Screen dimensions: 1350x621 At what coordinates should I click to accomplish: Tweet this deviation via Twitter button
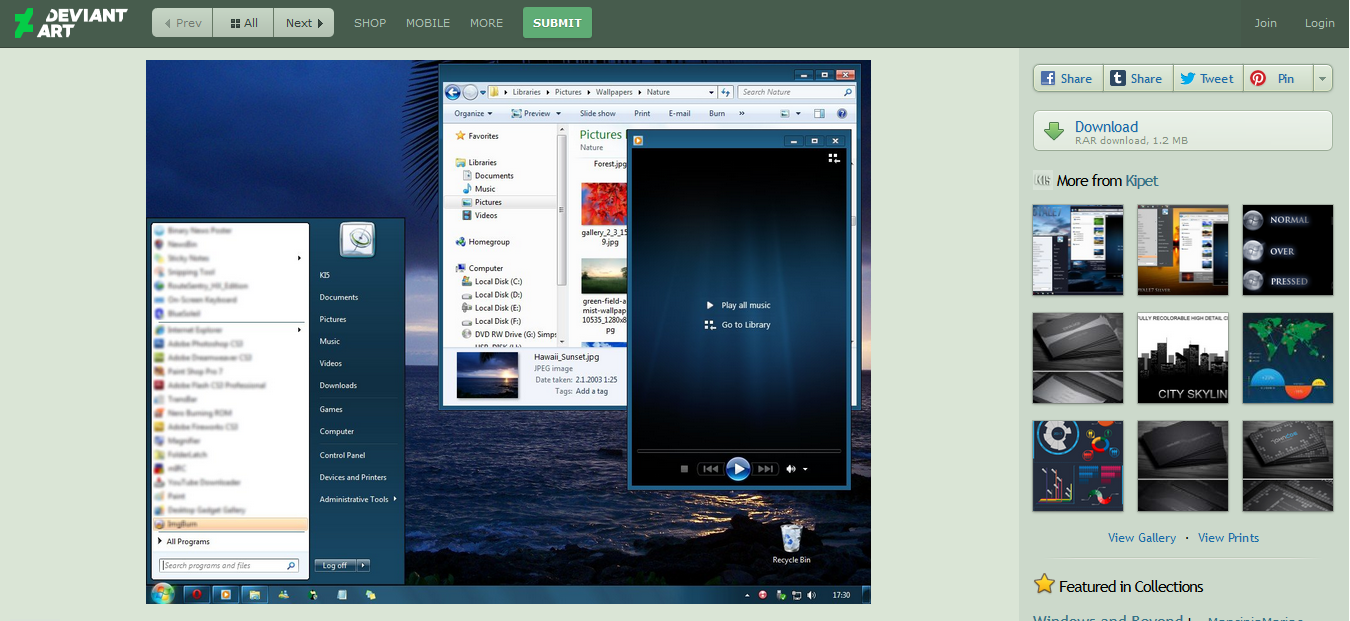(1207, 79)
